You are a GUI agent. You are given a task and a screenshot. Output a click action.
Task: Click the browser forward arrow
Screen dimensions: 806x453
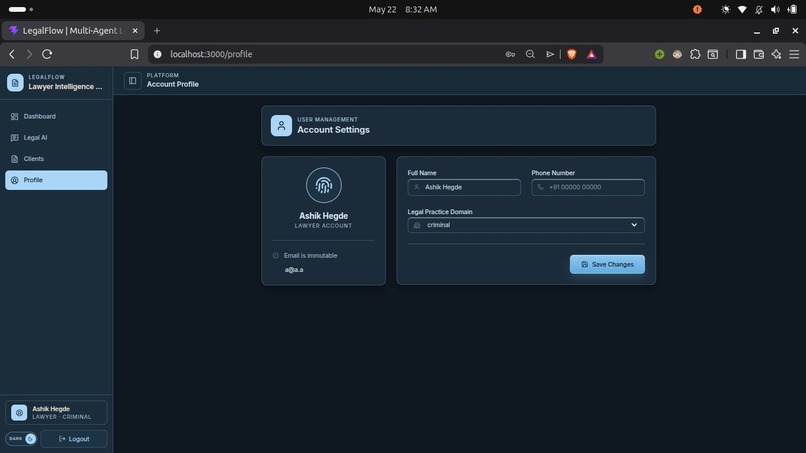(x=29, y=54)
